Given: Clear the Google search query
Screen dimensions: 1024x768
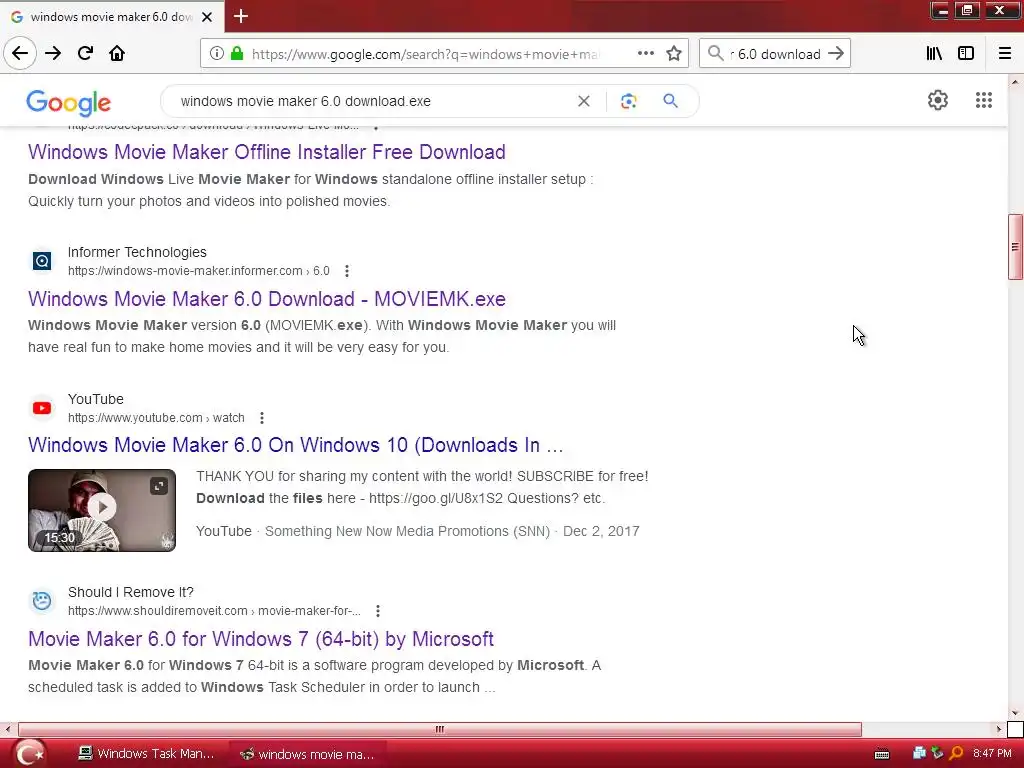Looking at the screenshot, I should coord(584,101).
